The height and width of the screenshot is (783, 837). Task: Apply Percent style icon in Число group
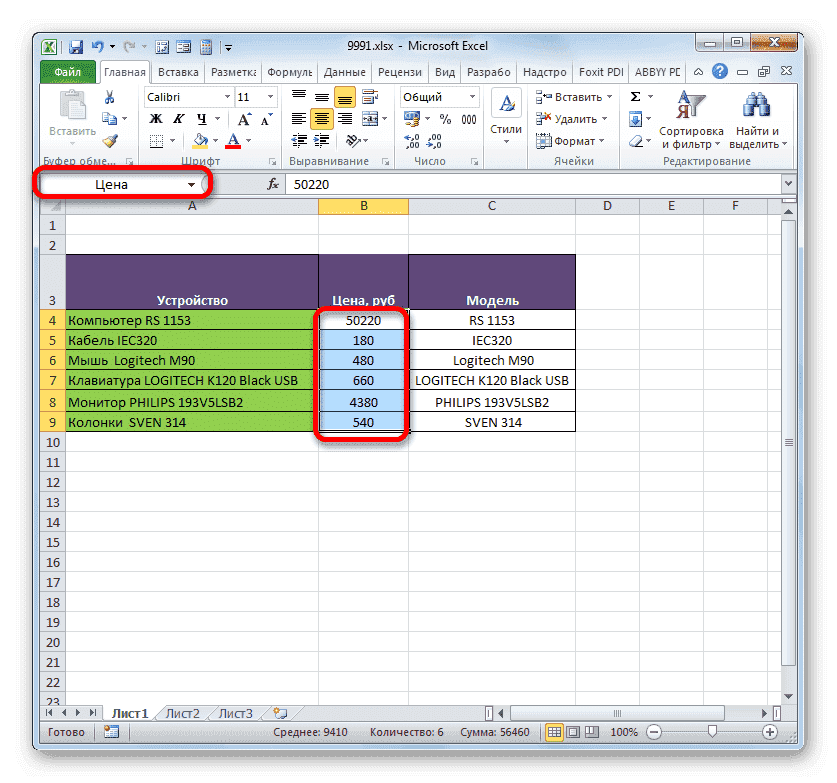(x=445, y=118)
